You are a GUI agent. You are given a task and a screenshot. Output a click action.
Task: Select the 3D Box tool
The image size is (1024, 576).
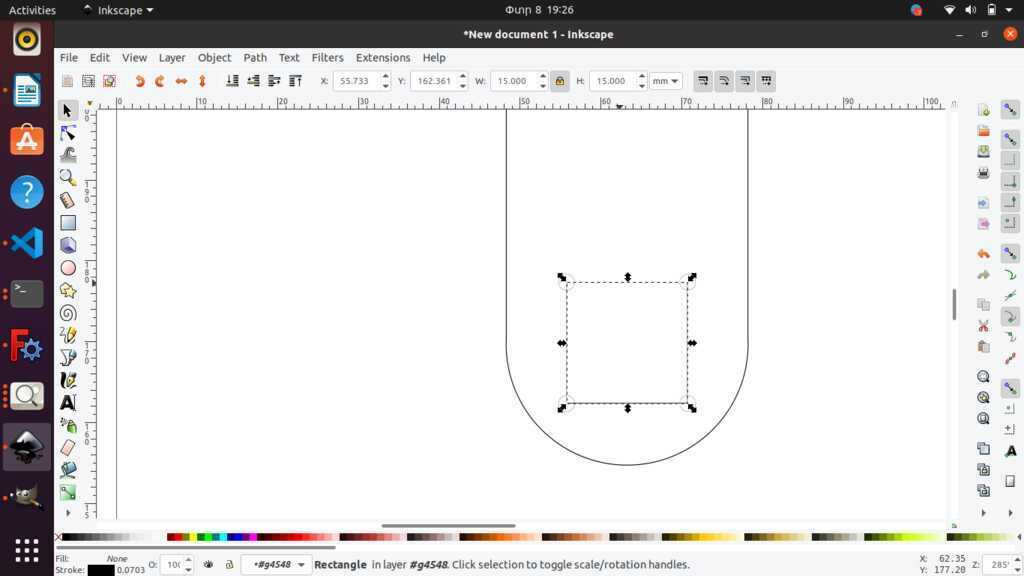click(x=67, y=245)
